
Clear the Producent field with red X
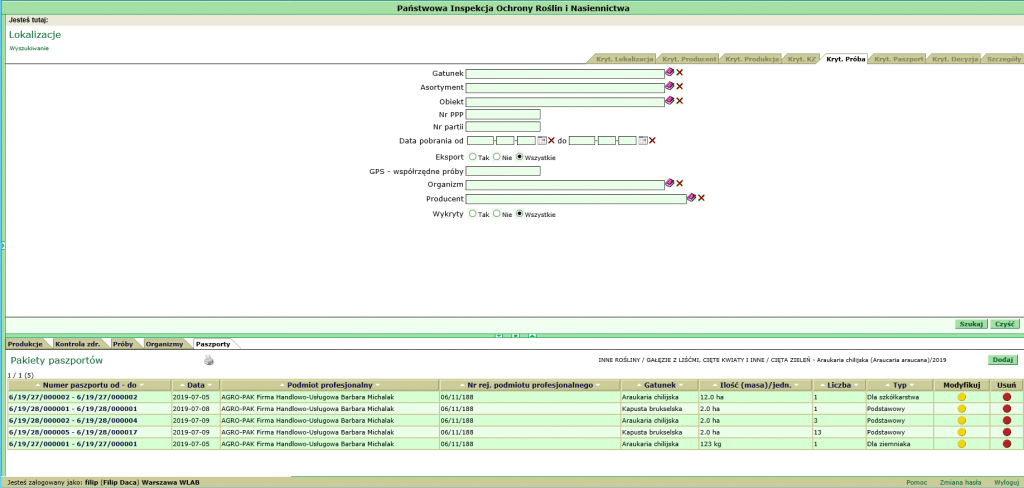[701, 198]
